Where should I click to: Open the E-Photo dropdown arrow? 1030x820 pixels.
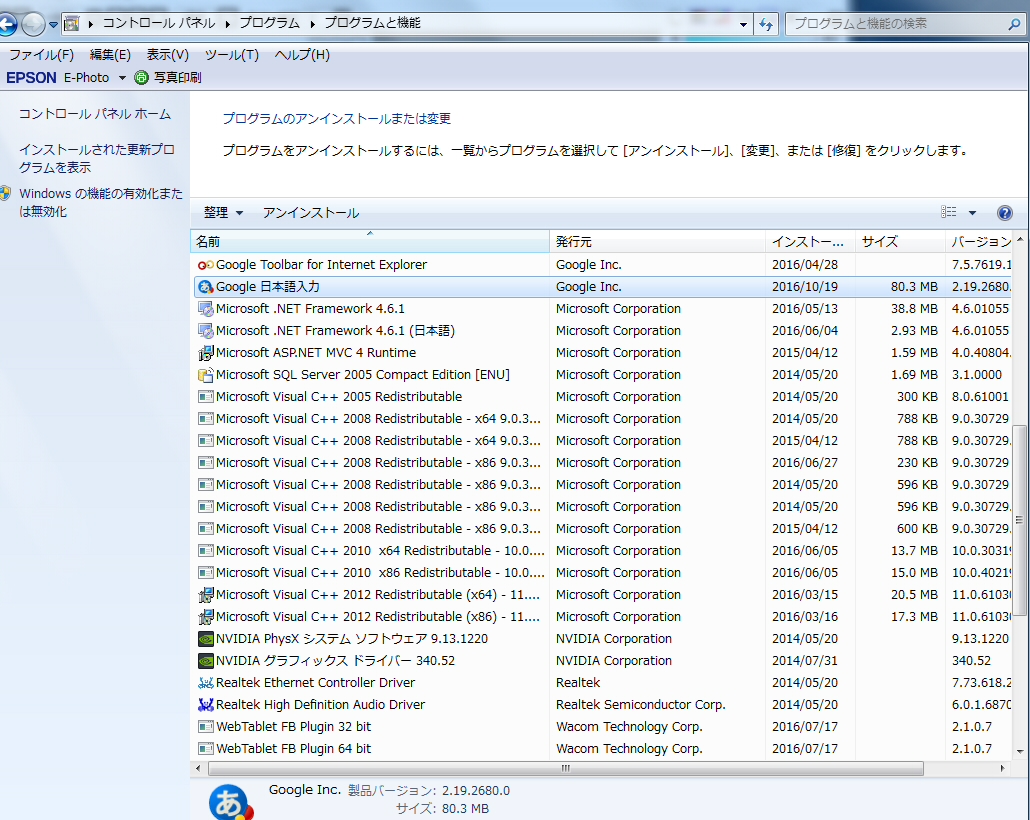[122, 78]
